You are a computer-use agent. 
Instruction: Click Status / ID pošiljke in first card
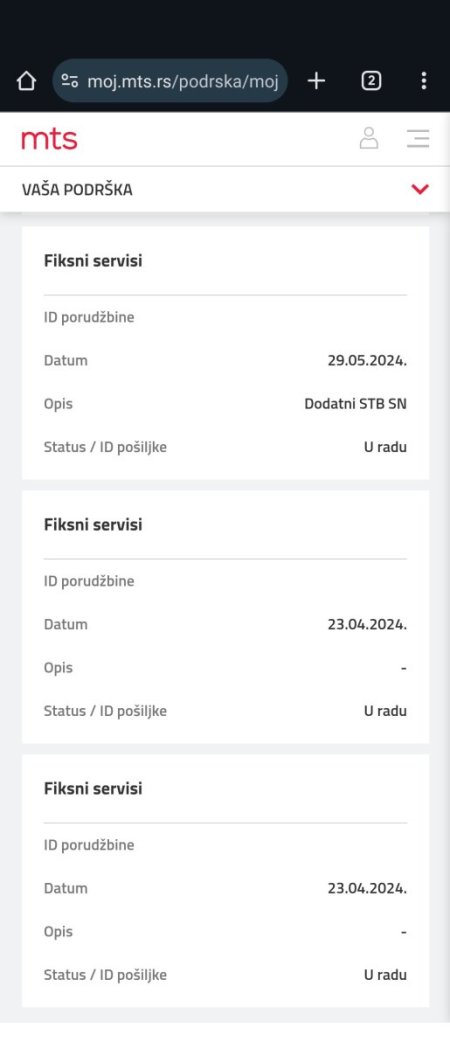coord(105,447)
